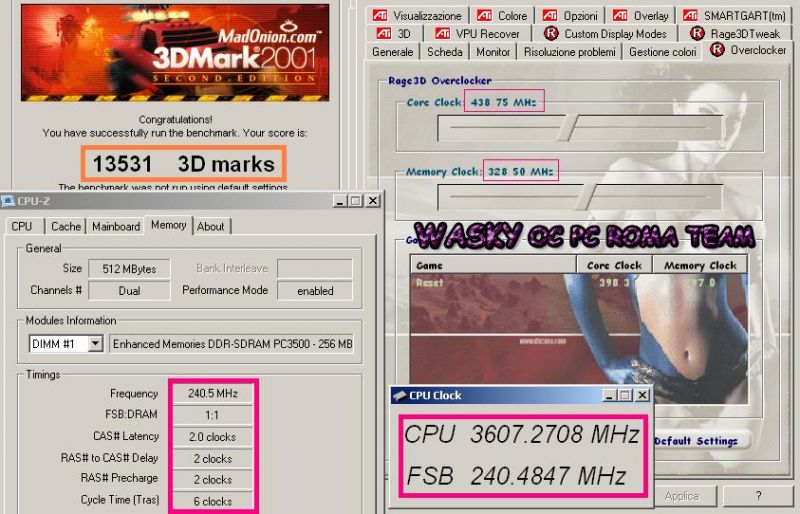Click the Applica button
The height and width of the screenshot is (514, 800).
coord(682,496)
